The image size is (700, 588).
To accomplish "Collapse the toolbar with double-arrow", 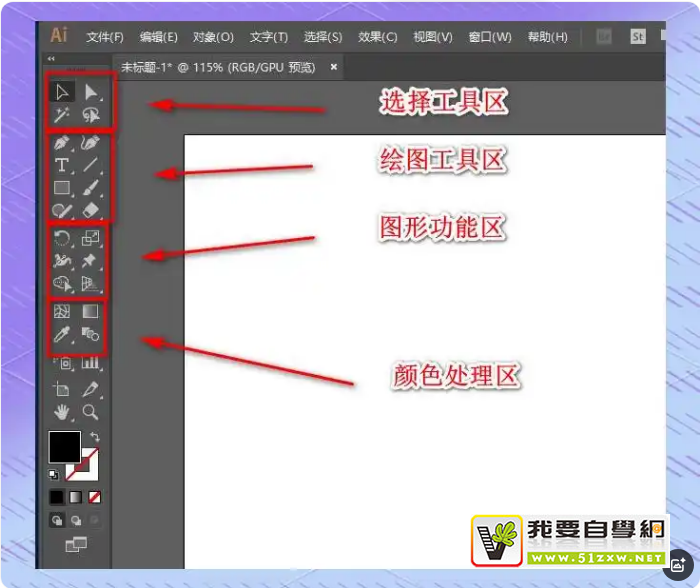I will coord(52,59).
